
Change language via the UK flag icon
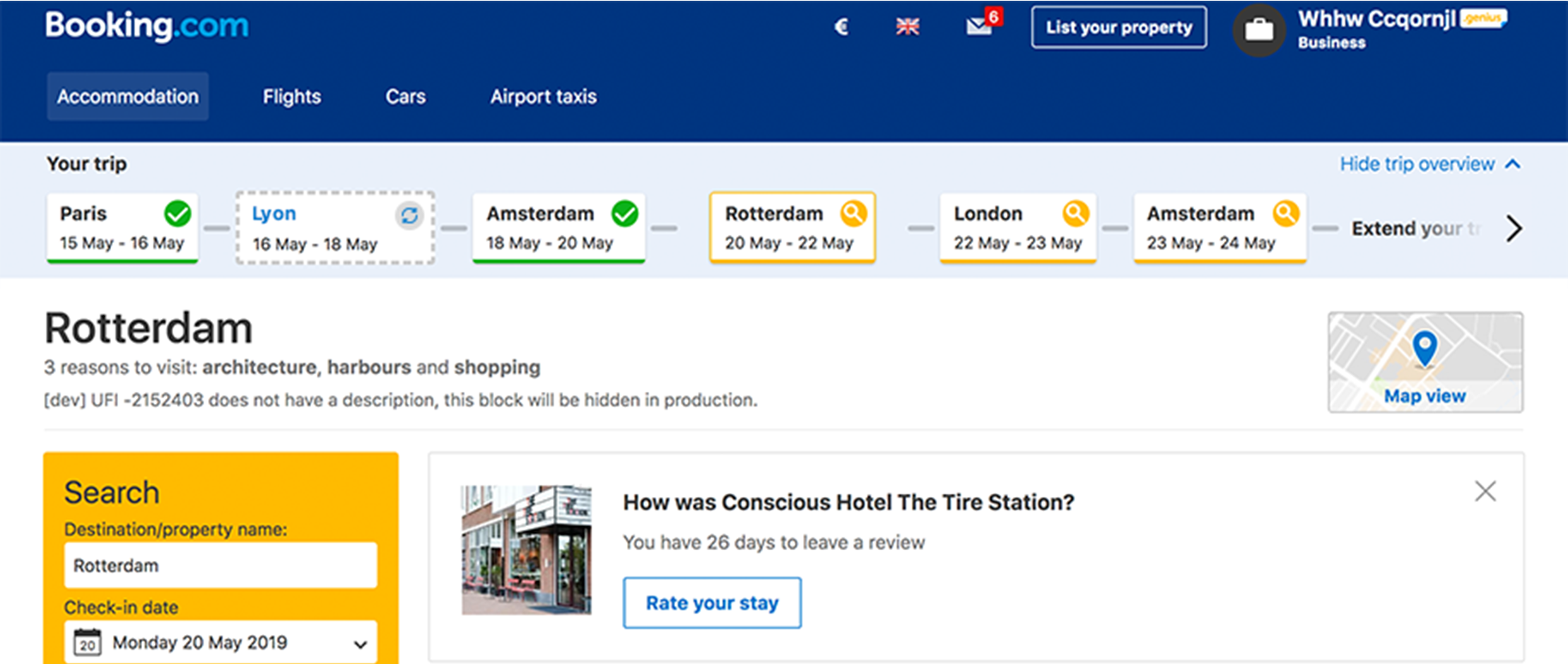[x=908, y=27]
